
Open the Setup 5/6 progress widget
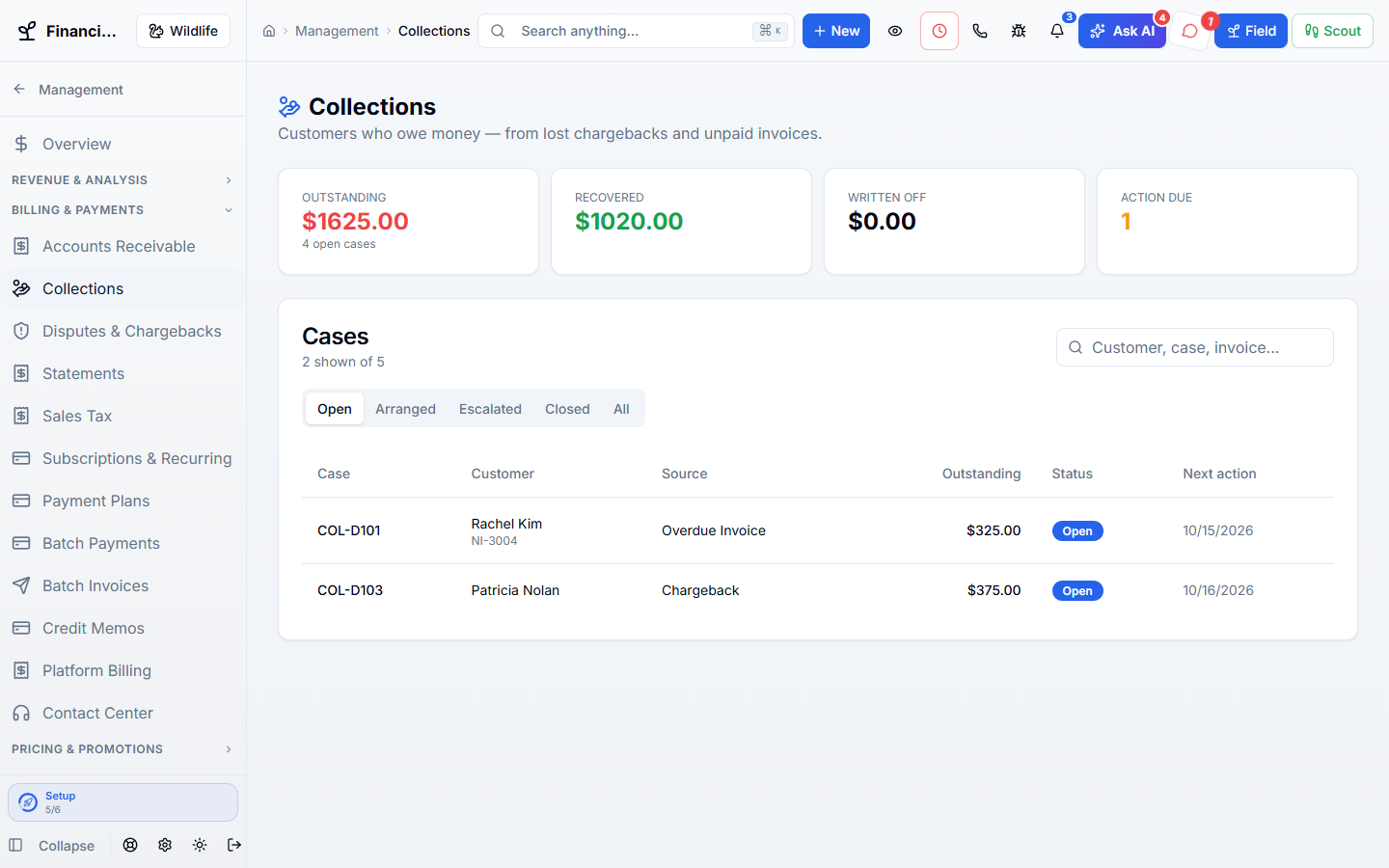[123, 802]
